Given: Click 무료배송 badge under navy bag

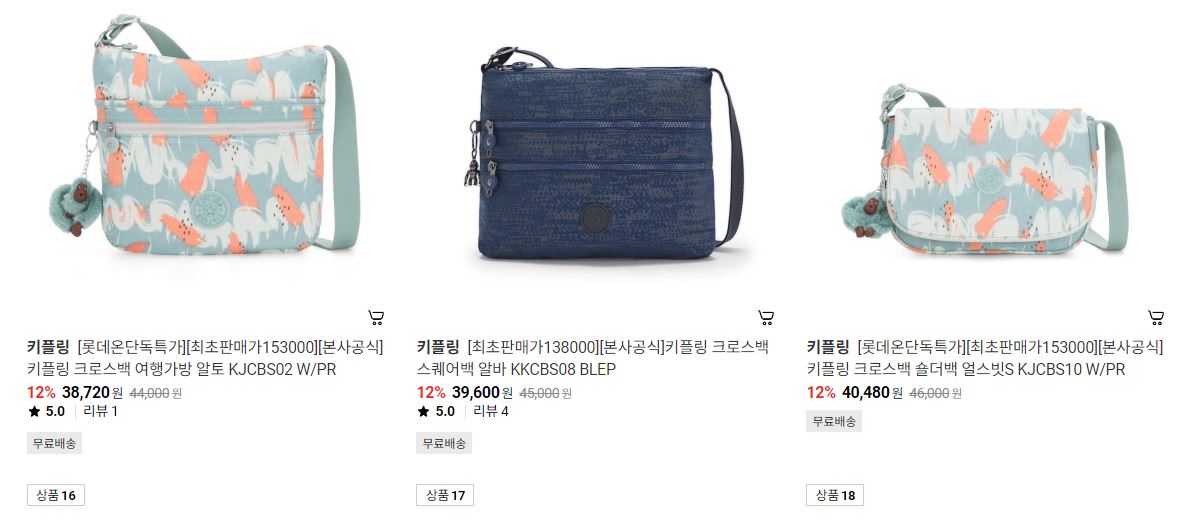Looking at the screenshot, I should [444, 444].
